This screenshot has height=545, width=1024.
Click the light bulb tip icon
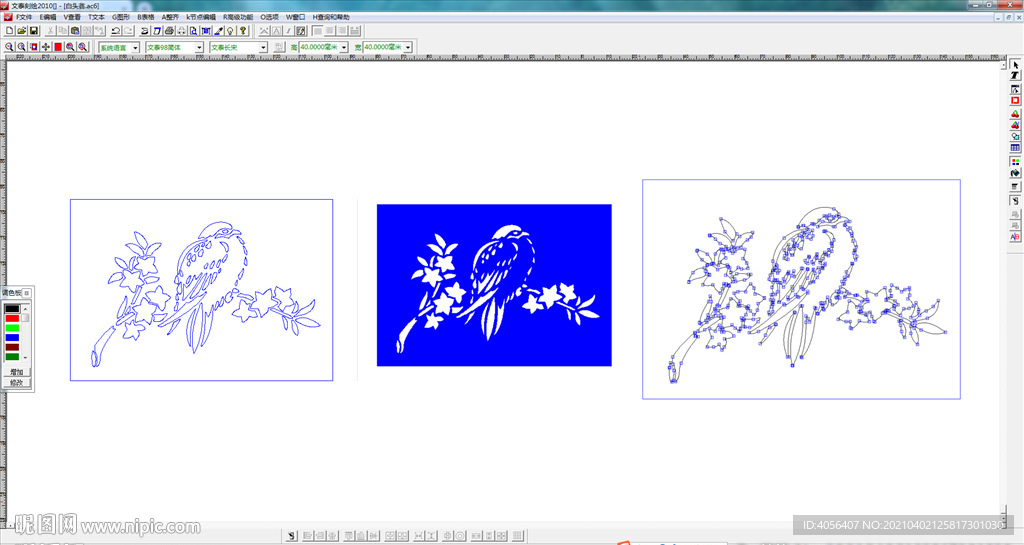coord(231,31)
